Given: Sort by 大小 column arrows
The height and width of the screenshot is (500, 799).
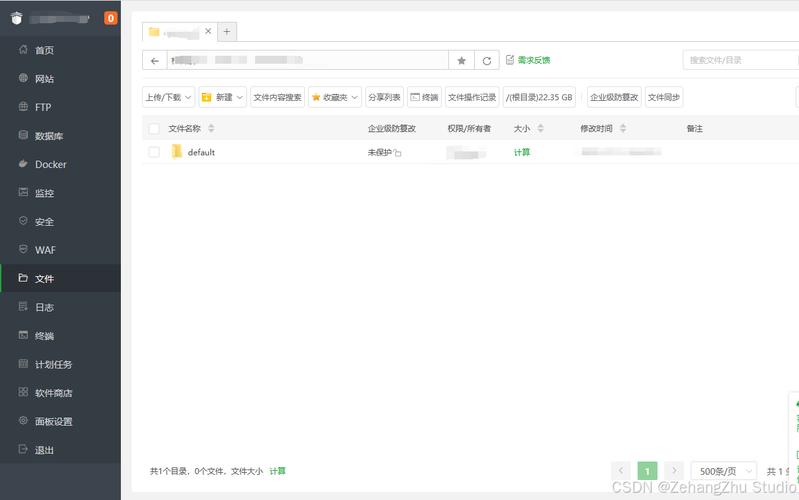Looking at the screenshot, I should pyautogui.click(x=540, y=128).
